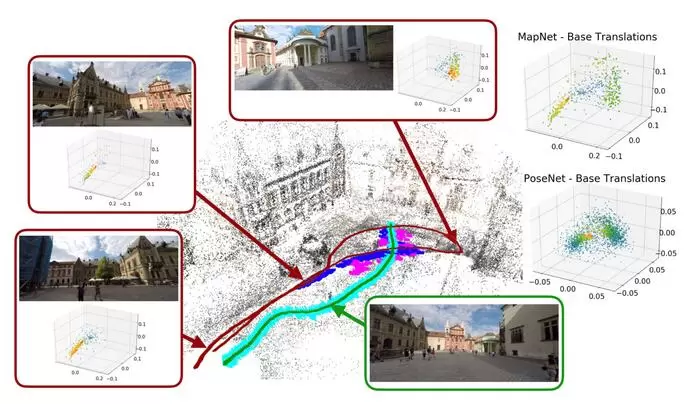The image size is (686, 404).
Task: Select the bottom-left photo with blue glass building
Action: [98, 268]
